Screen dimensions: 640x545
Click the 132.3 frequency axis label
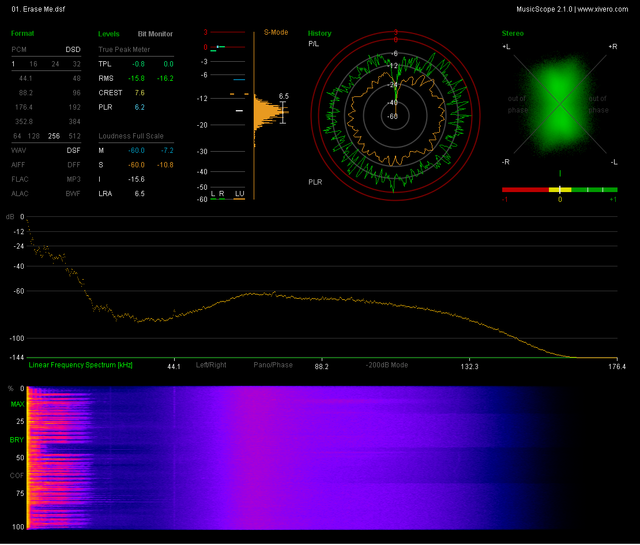pyautogui.click(x=469, y=367)
